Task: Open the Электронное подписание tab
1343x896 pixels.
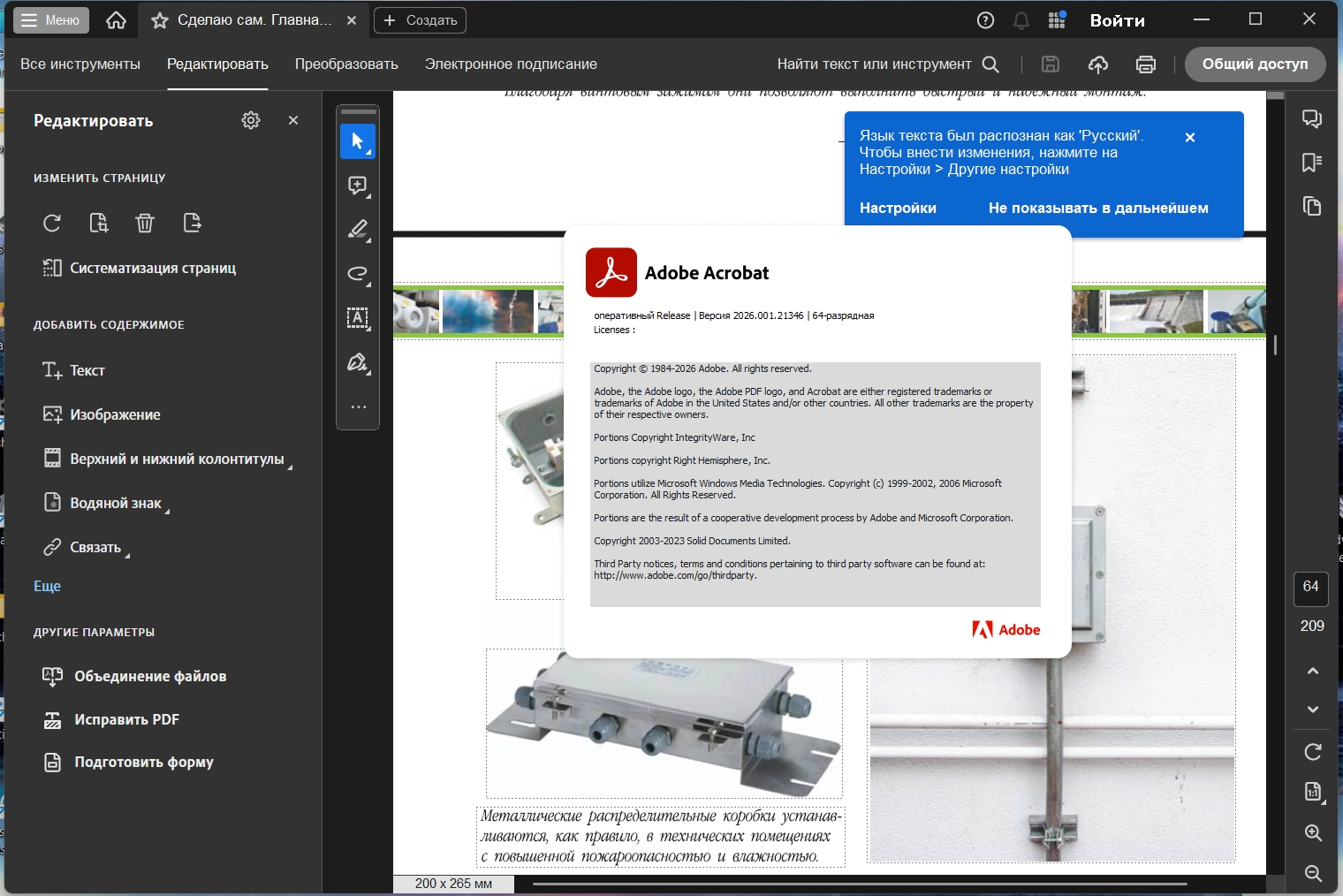Action: 511,65
